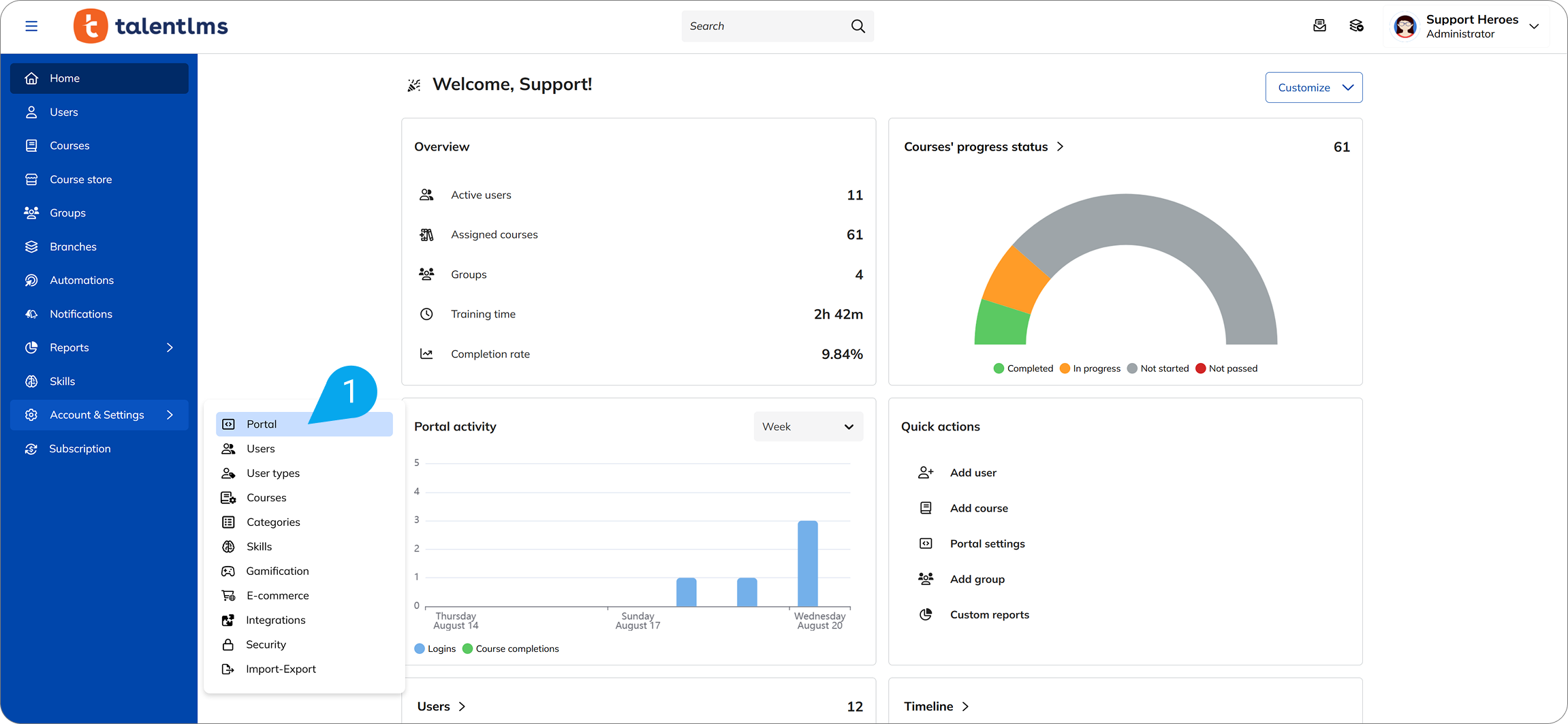The height and width of the screenshot is (724, 1568).
Task: Open the Customize dropdown
Action: pyautogui.click(x=1313, y=88)
